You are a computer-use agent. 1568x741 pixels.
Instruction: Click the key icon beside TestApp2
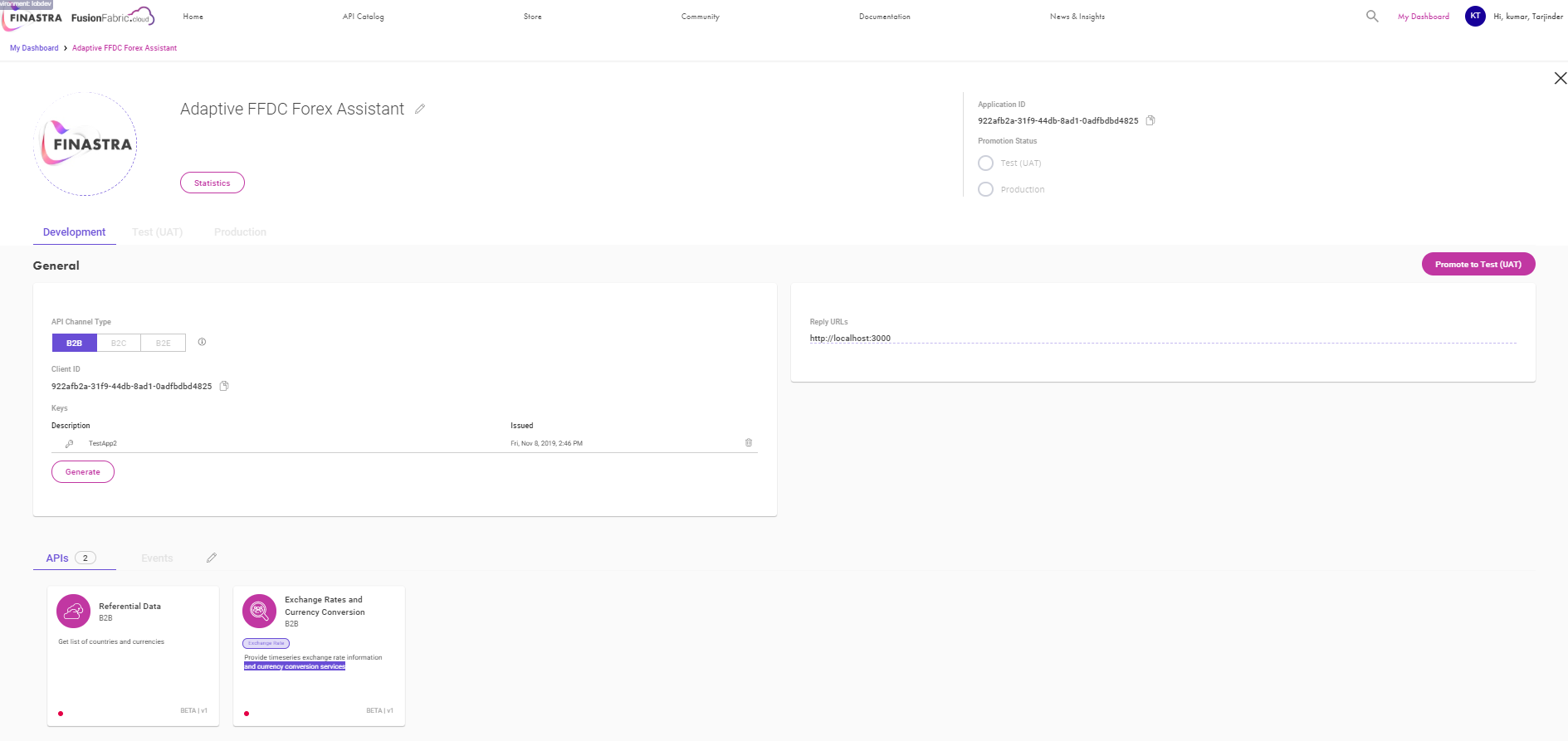point(70,443)
